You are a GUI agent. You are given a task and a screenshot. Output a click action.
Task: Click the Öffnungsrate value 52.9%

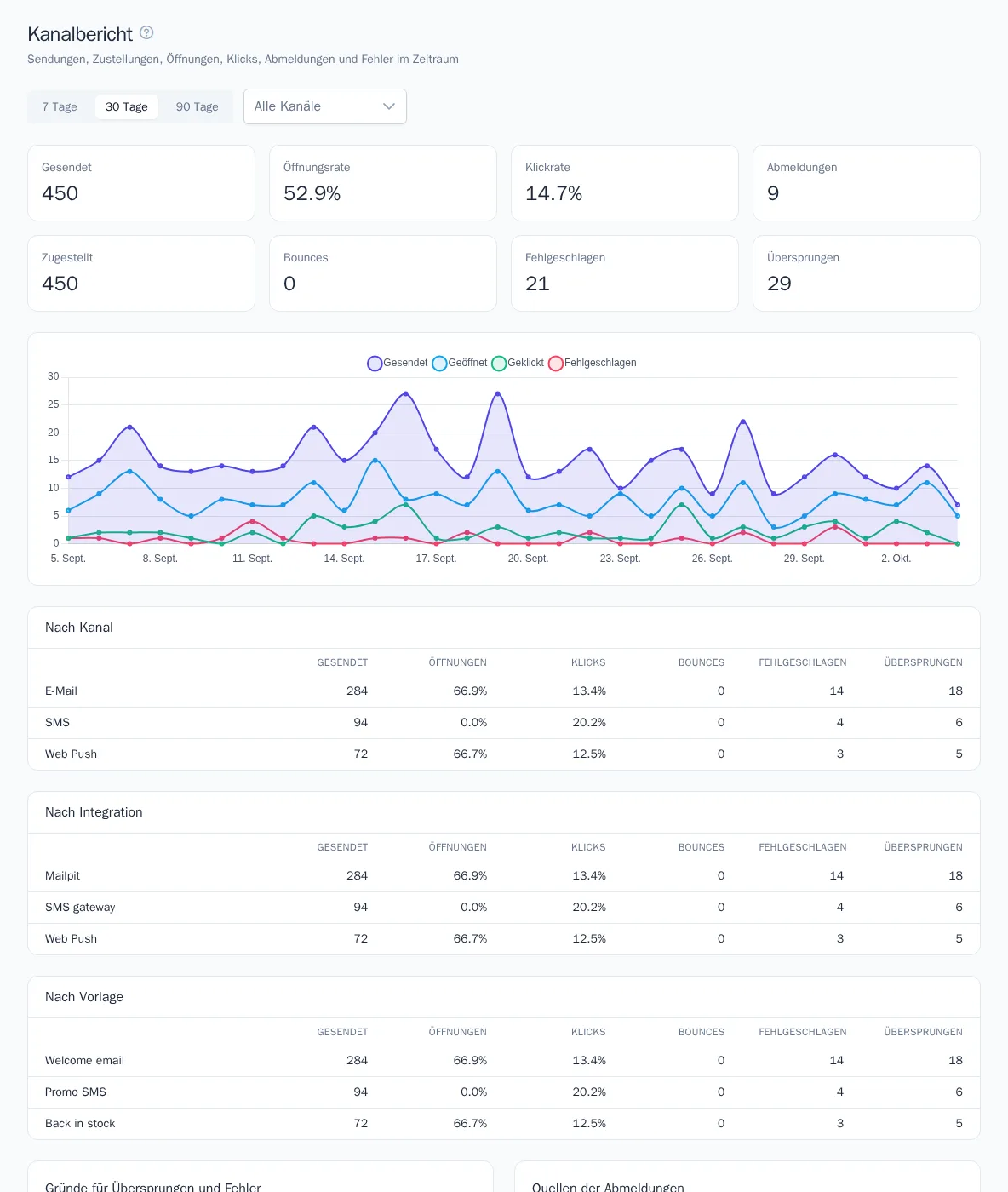coord(312,193)
